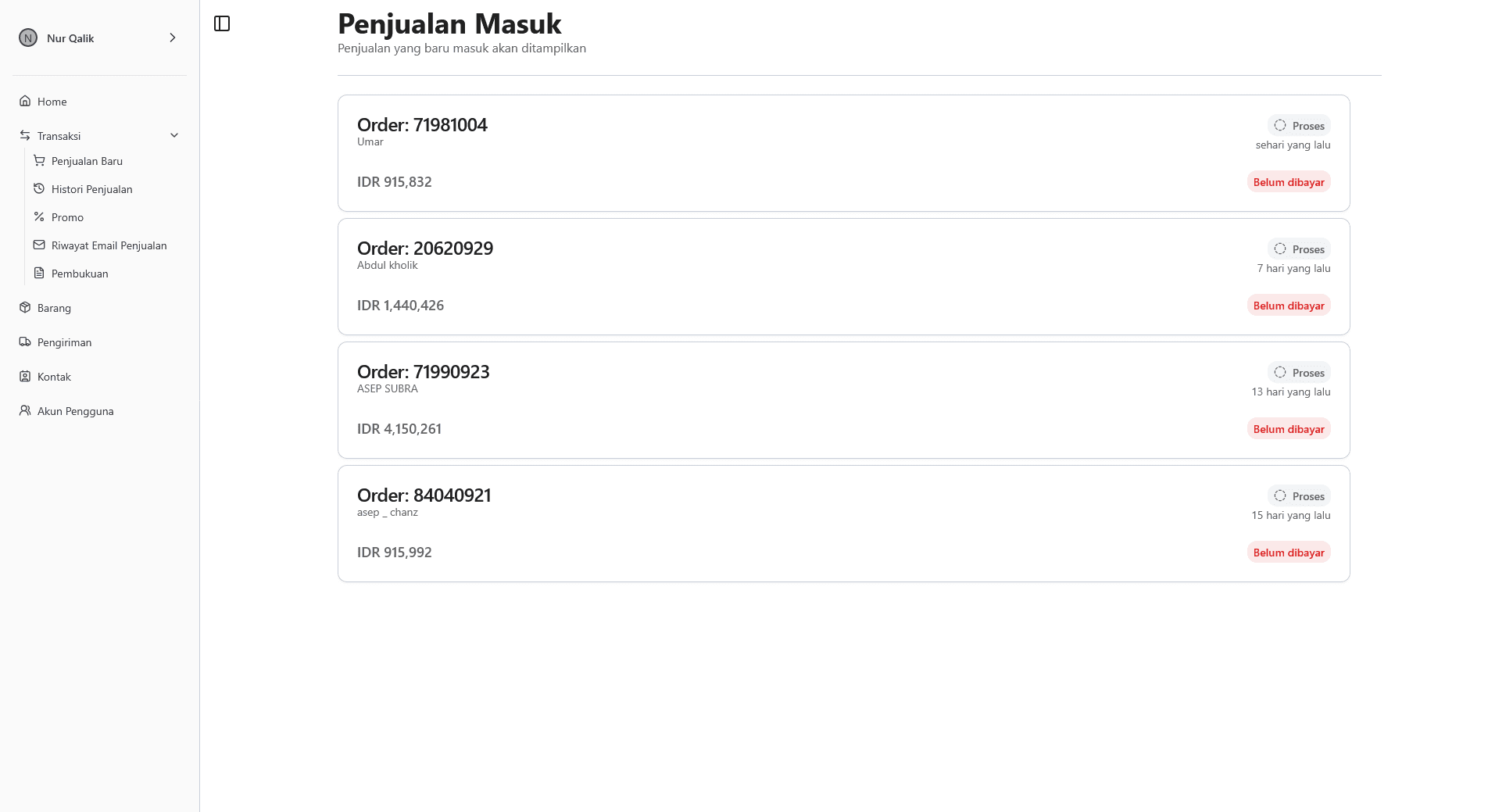Click the Riwayat Email envelope icon
Screen dimensions: 1488x812
pyautogui.click(x=39, y=245)
